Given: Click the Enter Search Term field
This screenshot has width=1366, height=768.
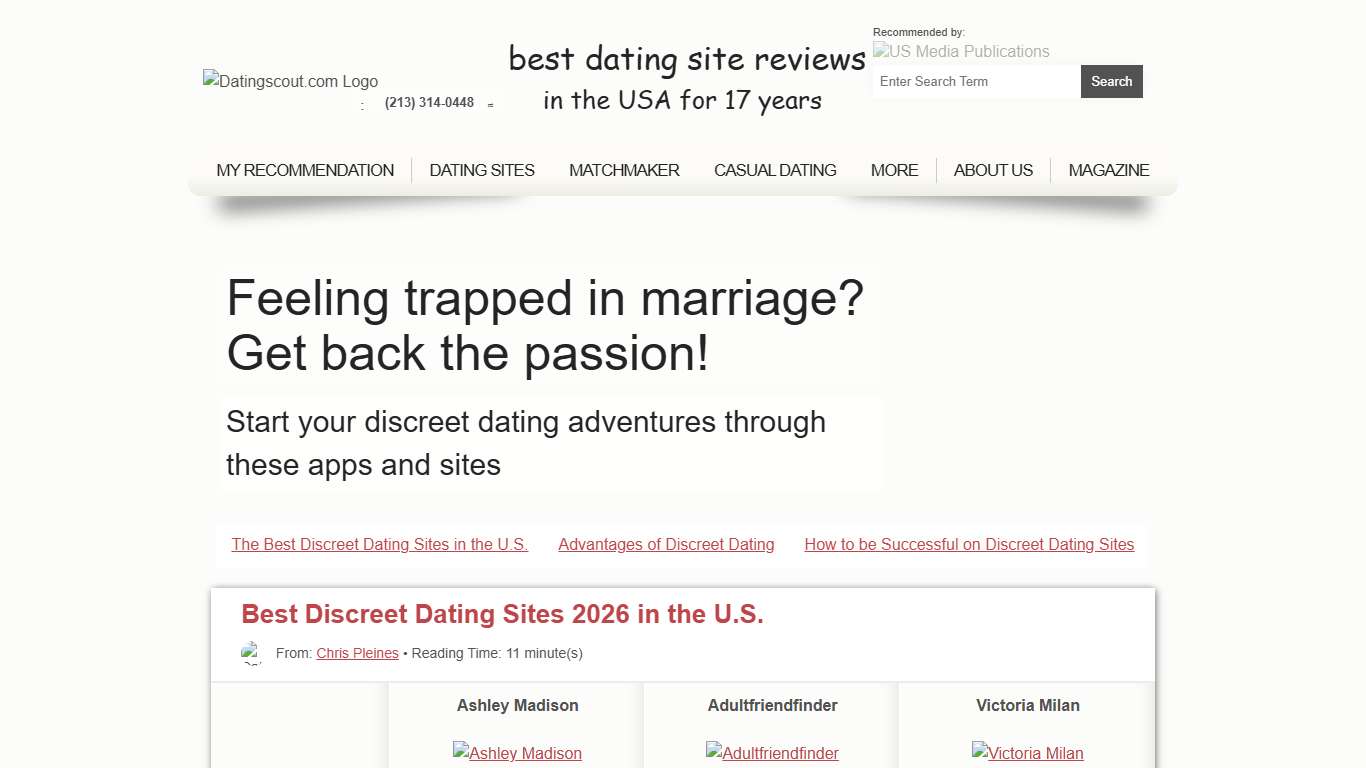Looking at the screenshot, I should point(976,81).
